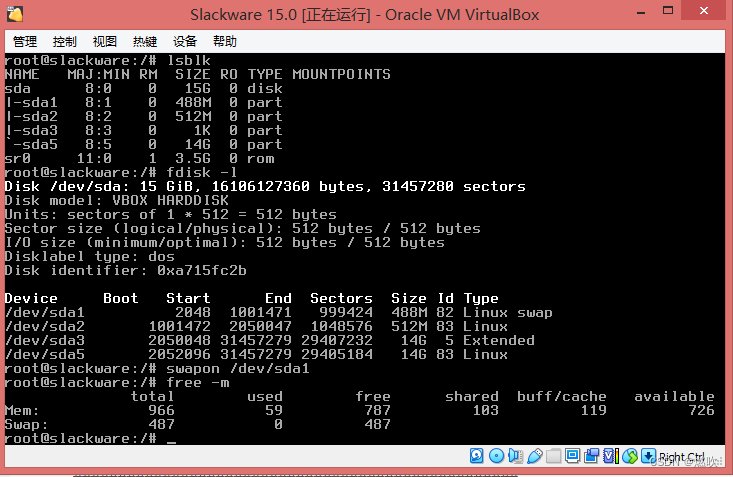This screenshot has height=477, width=733.
Task: Click the 'Disklabel type: dos' line
Action: pyautogui.click(x=90, y=257)
